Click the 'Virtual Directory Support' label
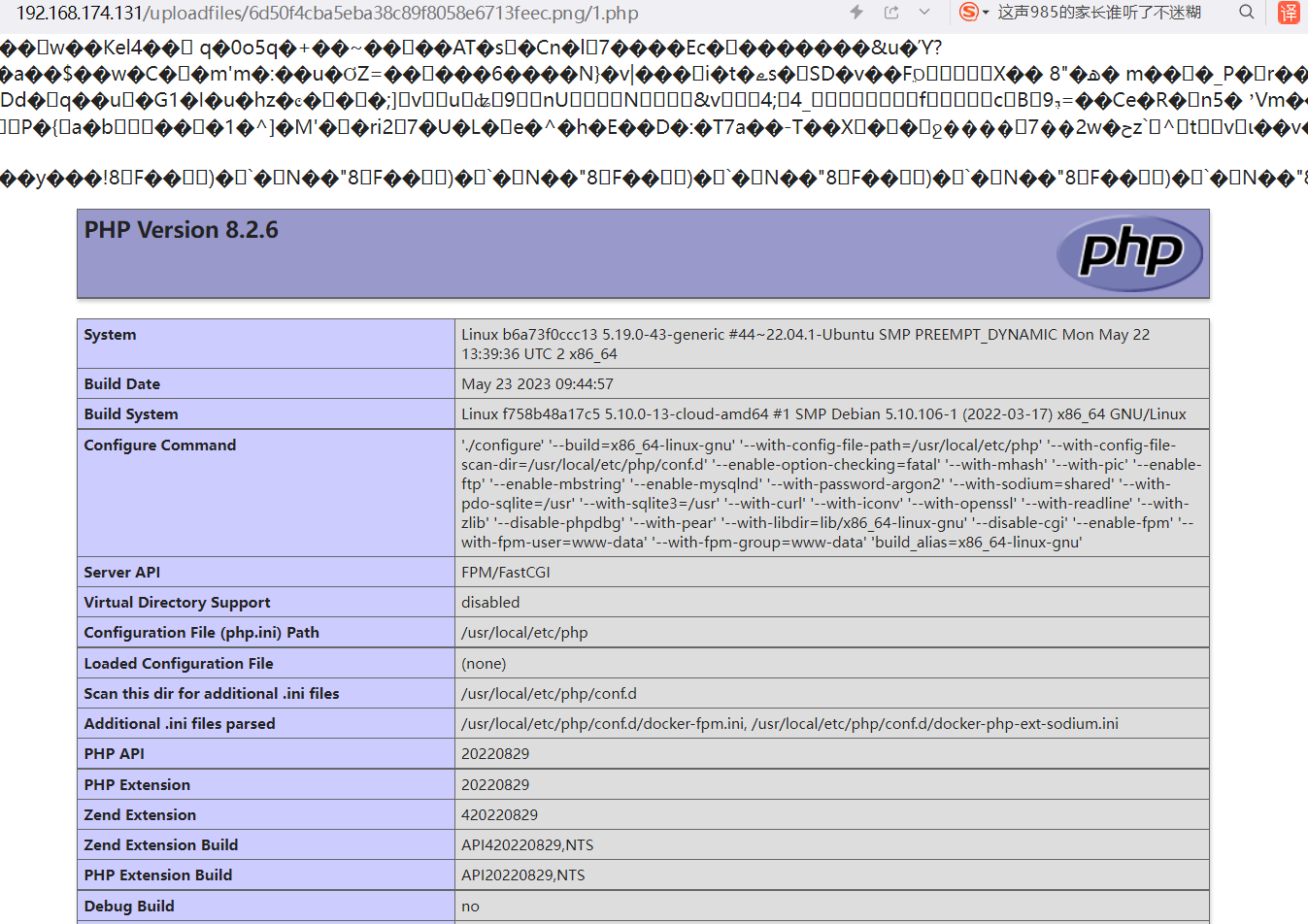The width and height of the screenshot is (1308, 924). (178, 603)
